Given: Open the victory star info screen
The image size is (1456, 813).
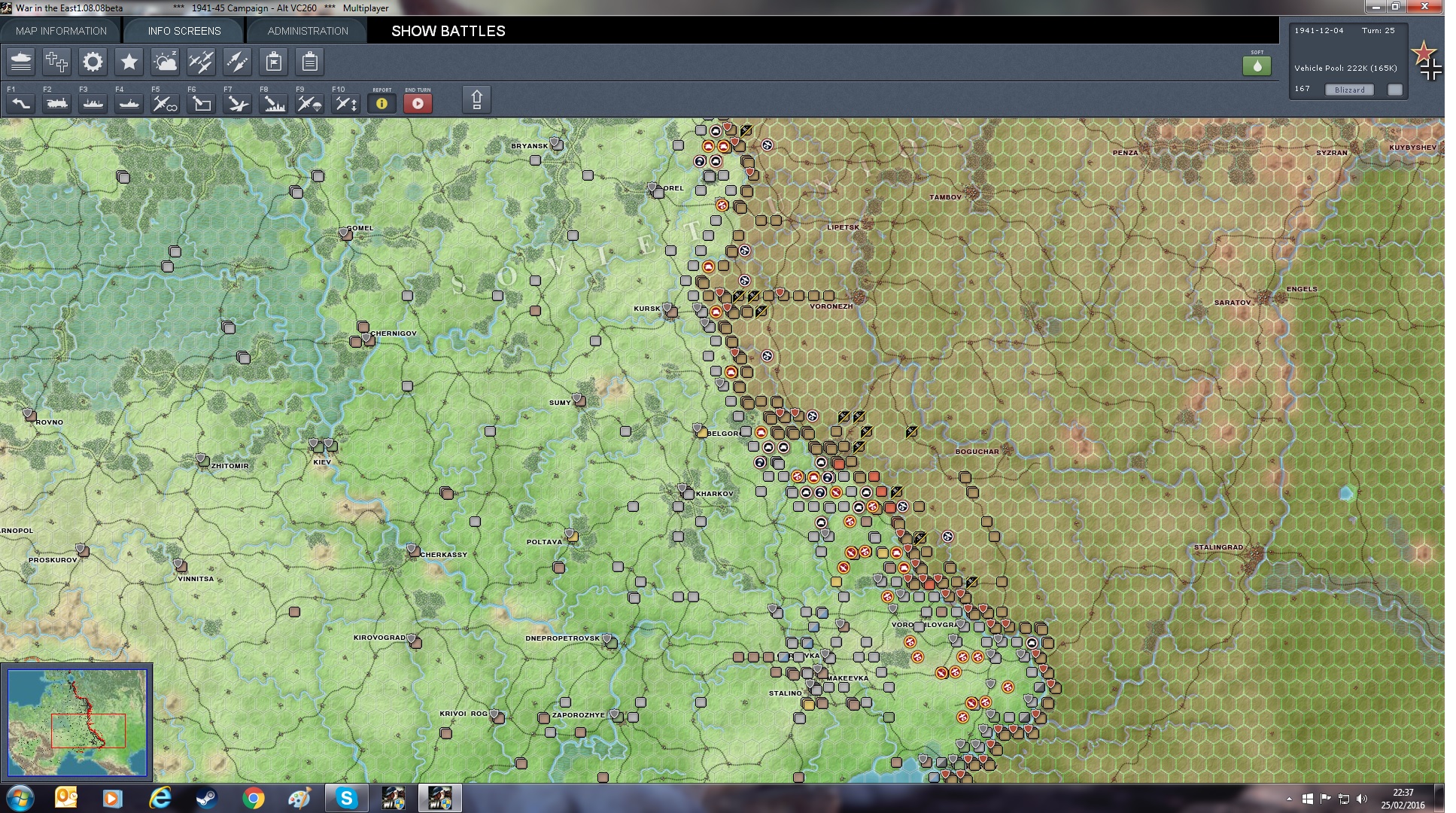Looking at the screenshot, I should pyautogui.click(x=129, y=62).
